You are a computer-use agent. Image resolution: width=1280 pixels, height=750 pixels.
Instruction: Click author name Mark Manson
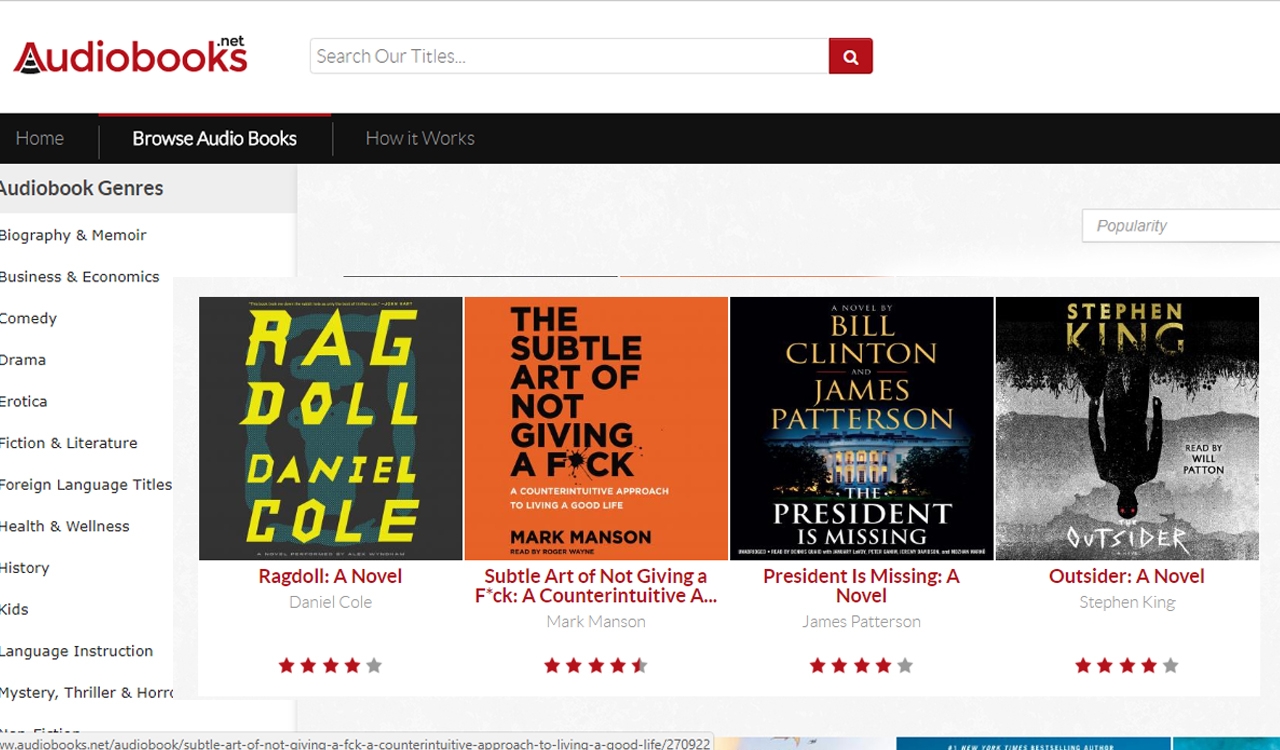pyautogui.click(x=596, y=621)
